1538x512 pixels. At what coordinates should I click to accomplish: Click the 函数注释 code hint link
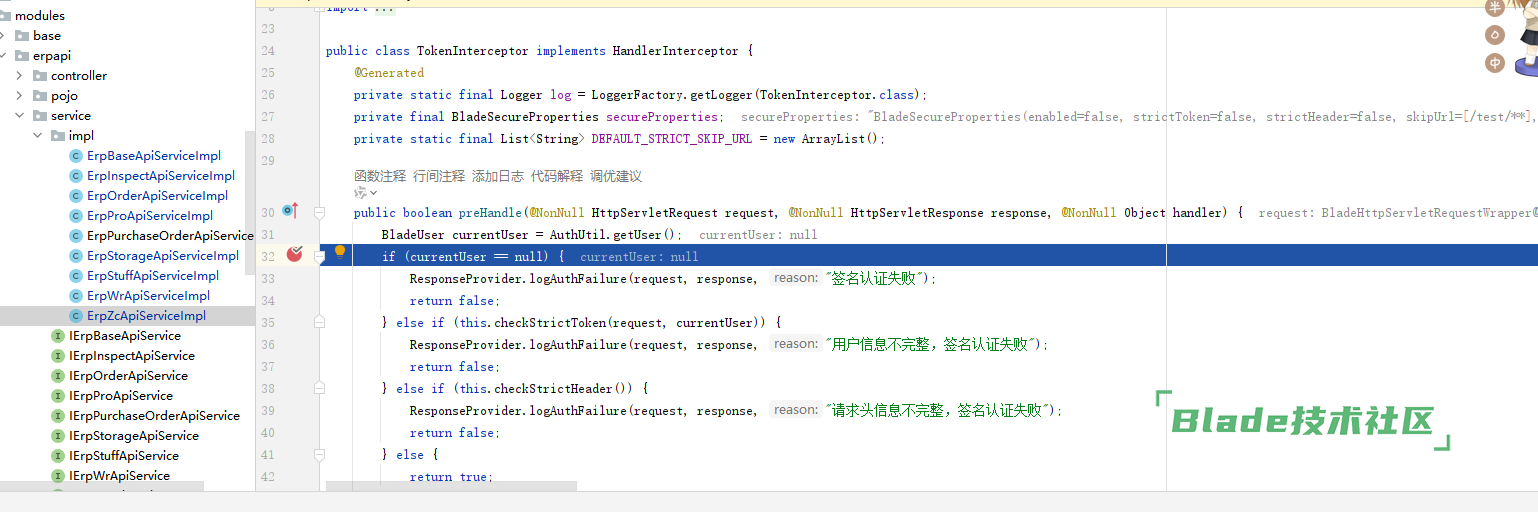(x=380, y=176)
